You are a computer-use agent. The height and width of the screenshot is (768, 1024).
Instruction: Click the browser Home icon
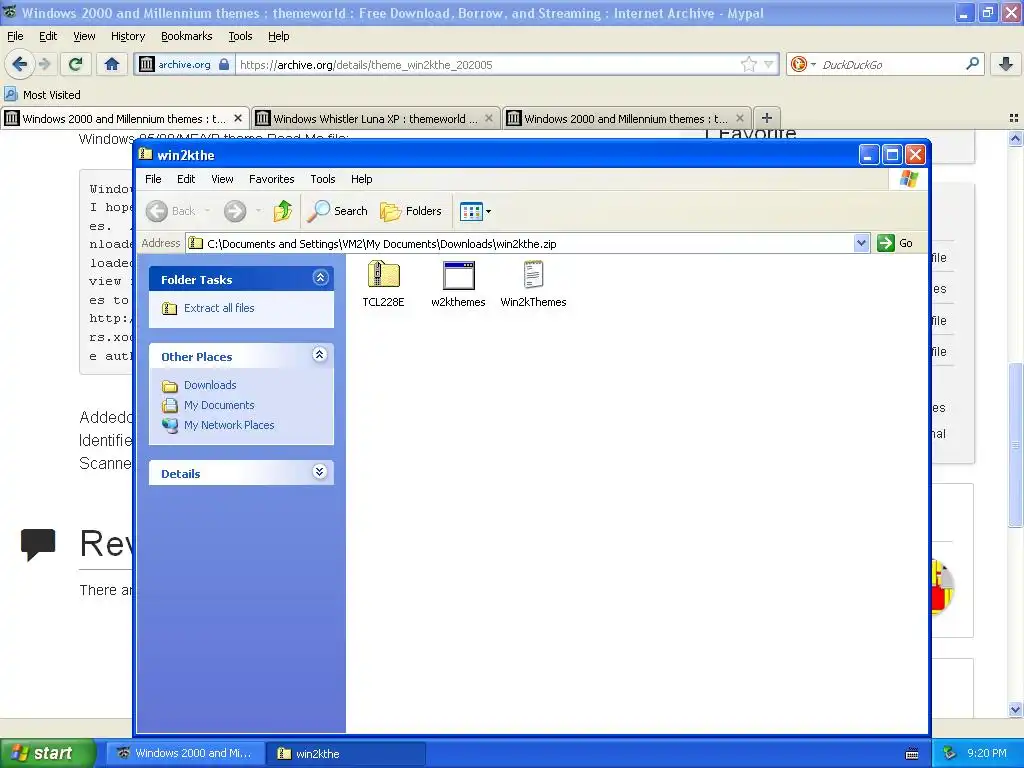[112, 64]
